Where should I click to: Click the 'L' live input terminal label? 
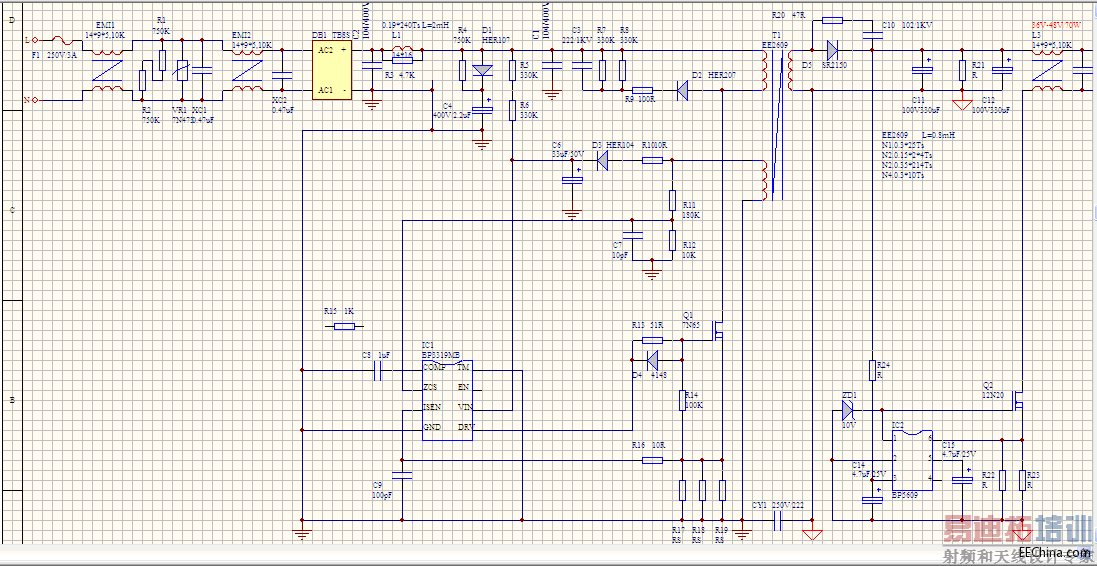27,40
